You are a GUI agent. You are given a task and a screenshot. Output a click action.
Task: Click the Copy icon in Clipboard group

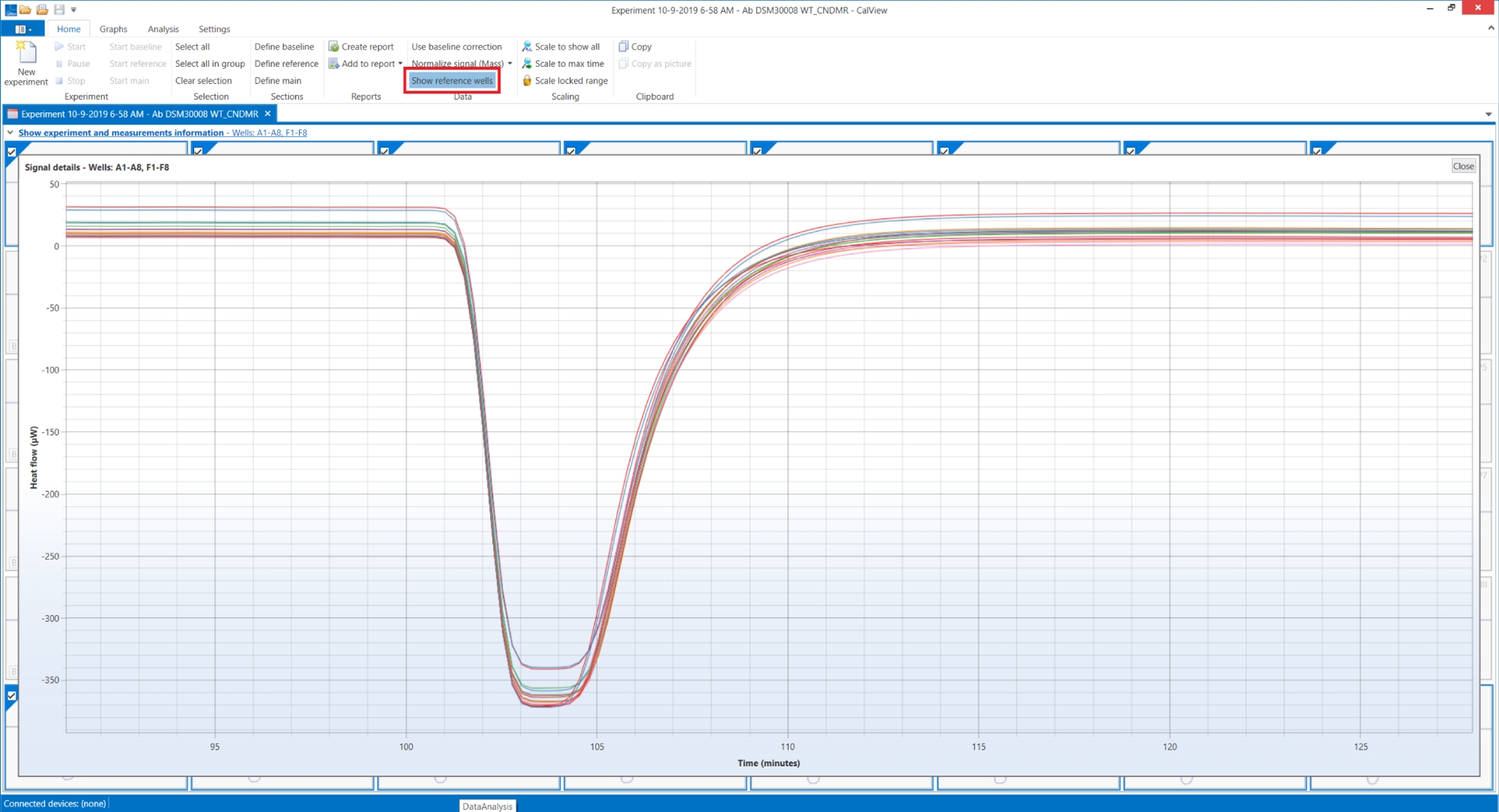(x=623, y=46)
